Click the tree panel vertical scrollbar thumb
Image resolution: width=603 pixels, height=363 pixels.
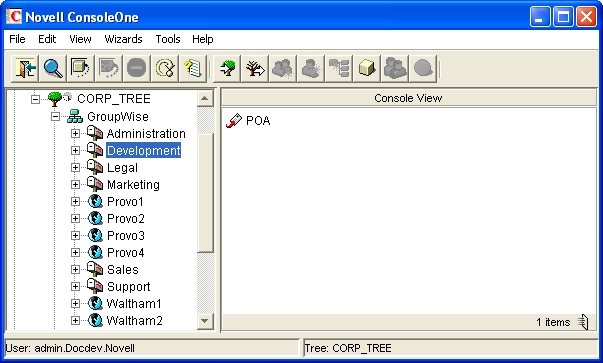(x=205, y=193)
